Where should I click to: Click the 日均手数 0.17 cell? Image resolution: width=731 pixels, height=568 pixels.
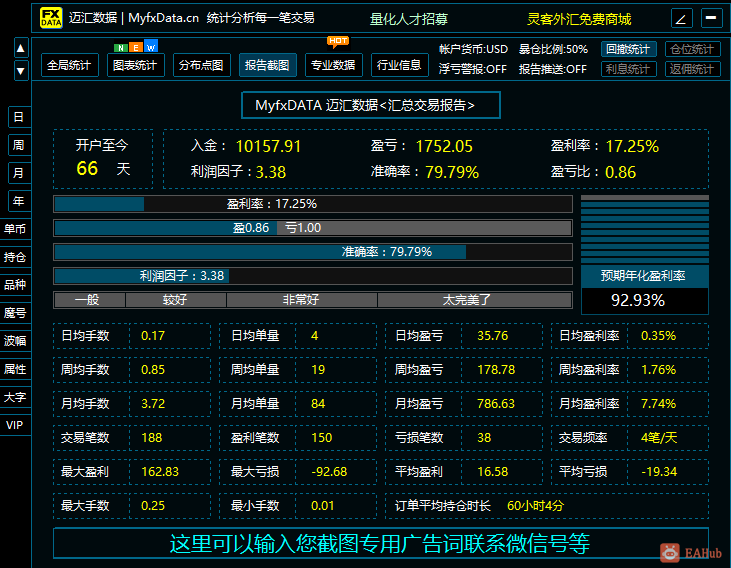131,336
